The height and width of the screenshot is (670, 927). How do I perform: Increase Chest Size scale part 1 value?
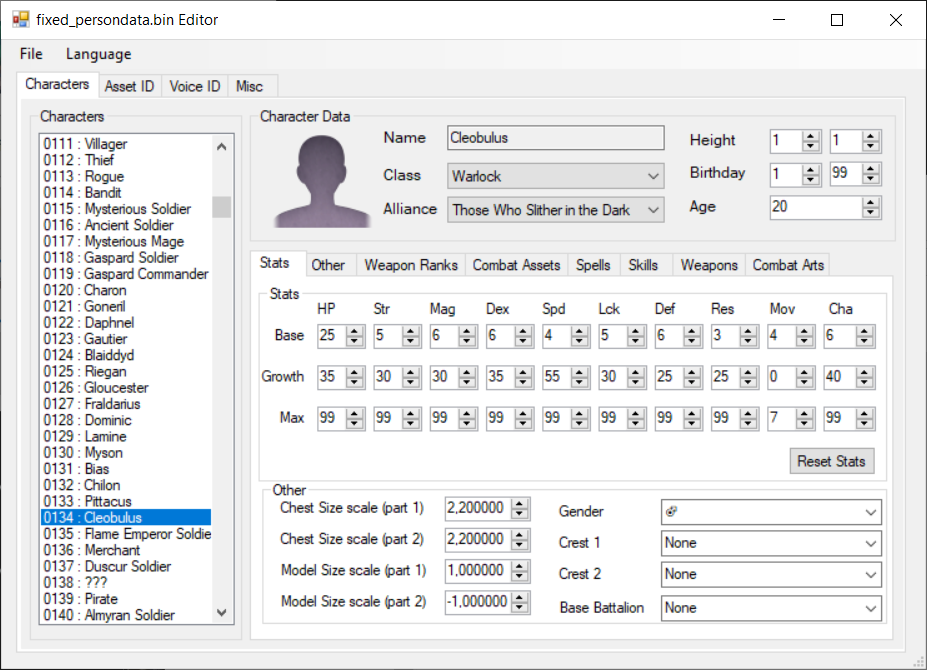(x=520, y=503)
